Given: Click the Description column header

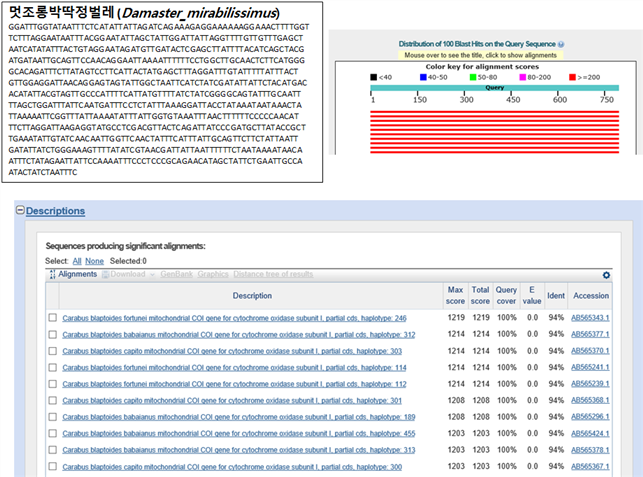Looking at the screenshot, I should coord(252,296).
